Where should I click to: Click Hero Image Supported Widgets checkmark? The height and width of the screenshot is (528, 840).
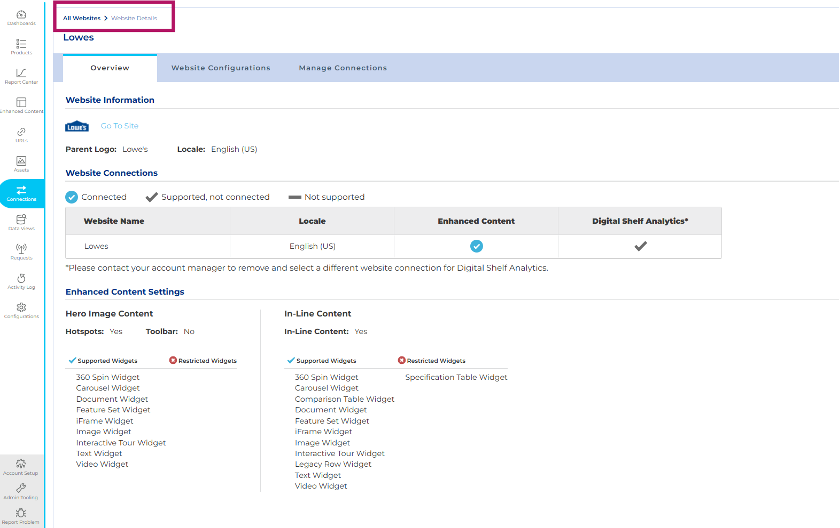72,360
